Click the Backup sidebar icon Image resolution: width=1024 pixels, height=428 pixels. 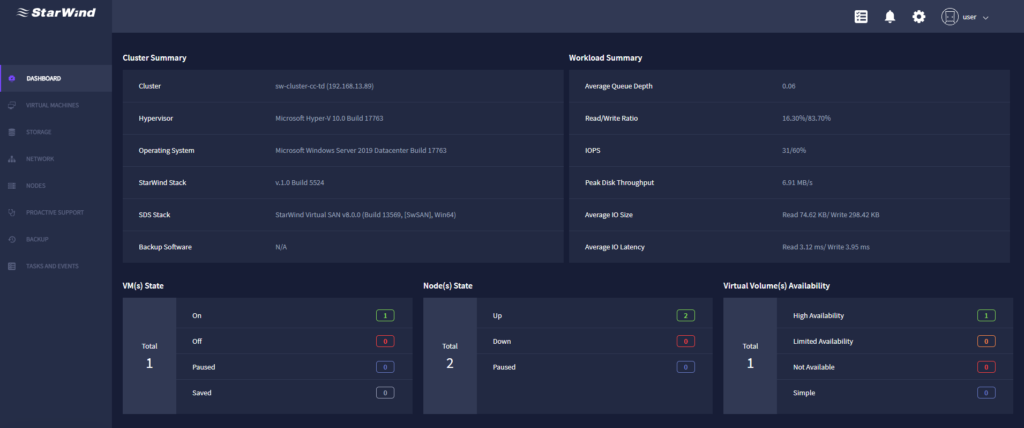12,239
